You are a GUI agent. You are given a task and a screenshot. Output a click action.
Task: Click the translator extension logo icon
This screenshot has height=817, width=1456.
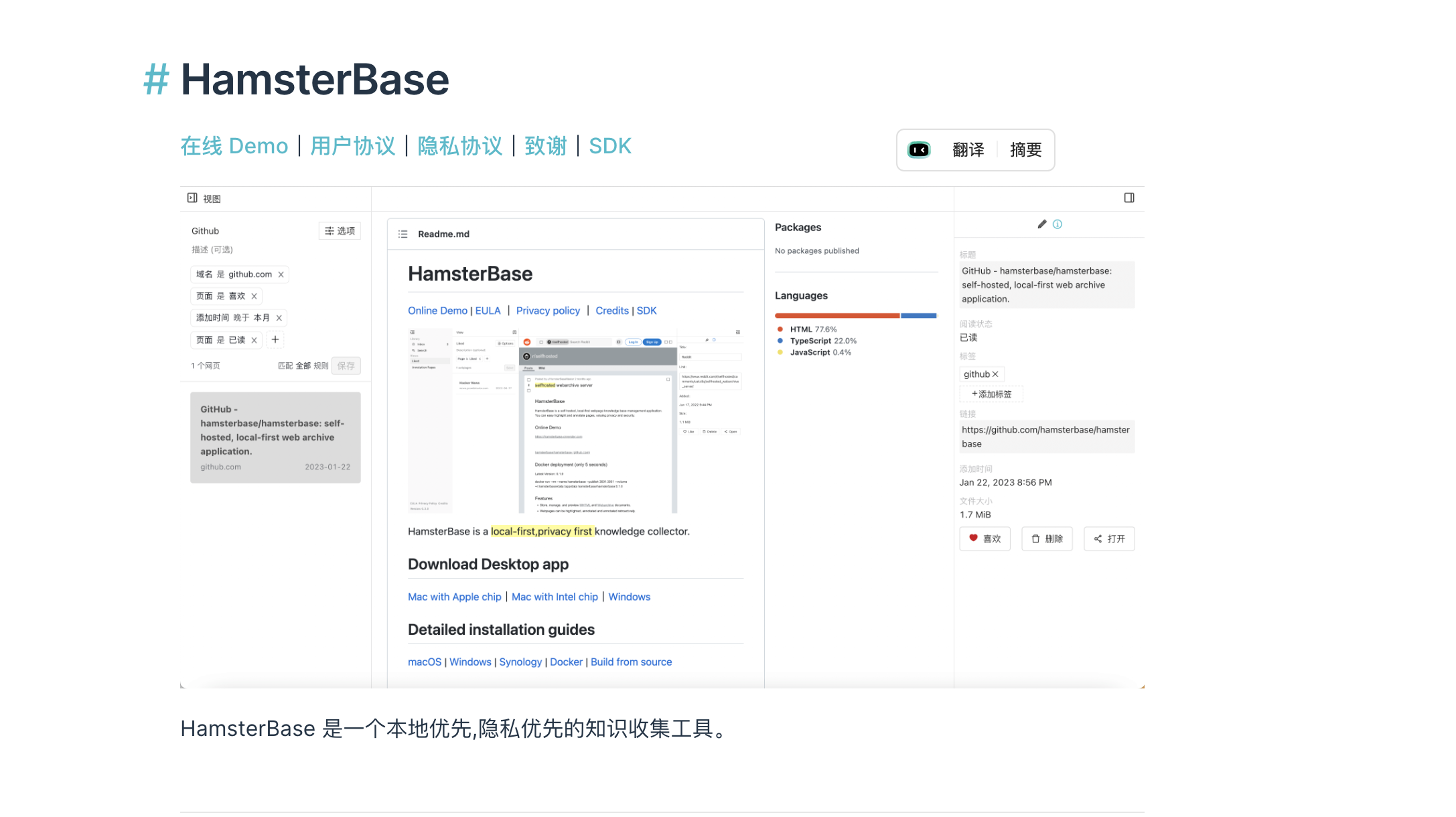(x=919, y=150)
